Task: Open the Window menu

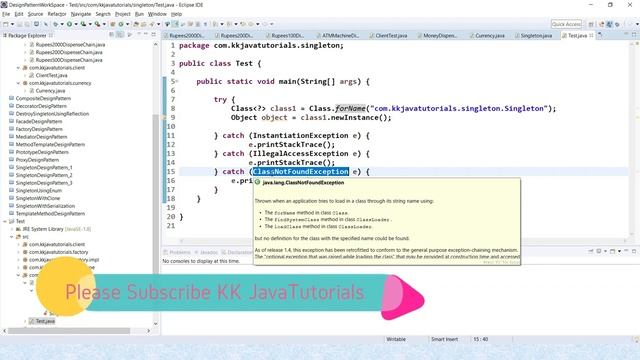Action: pos(157,14)
